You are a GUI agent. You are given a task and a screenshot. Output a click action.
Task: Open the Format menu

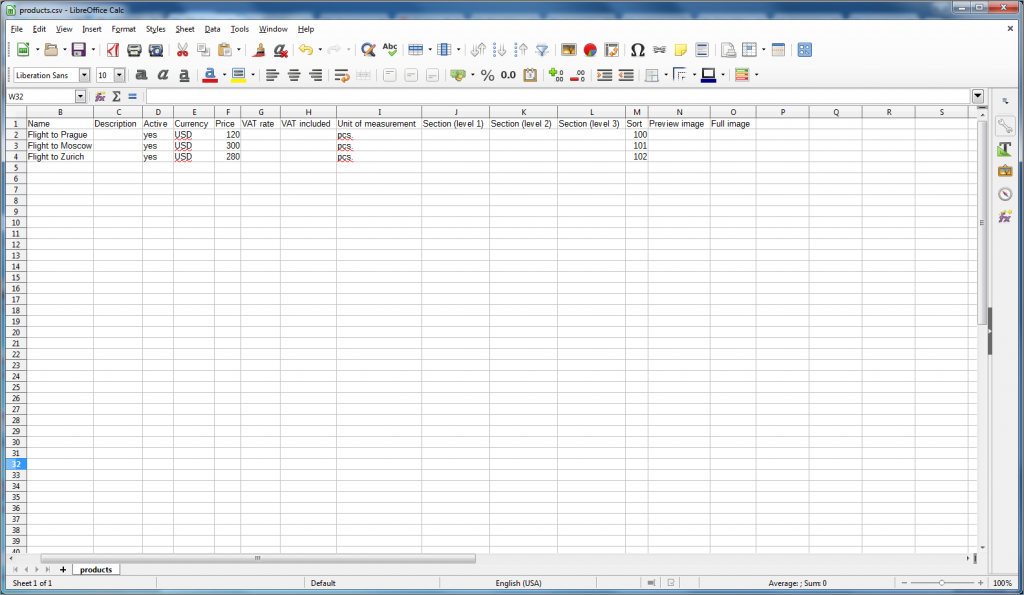pos(123,29)
